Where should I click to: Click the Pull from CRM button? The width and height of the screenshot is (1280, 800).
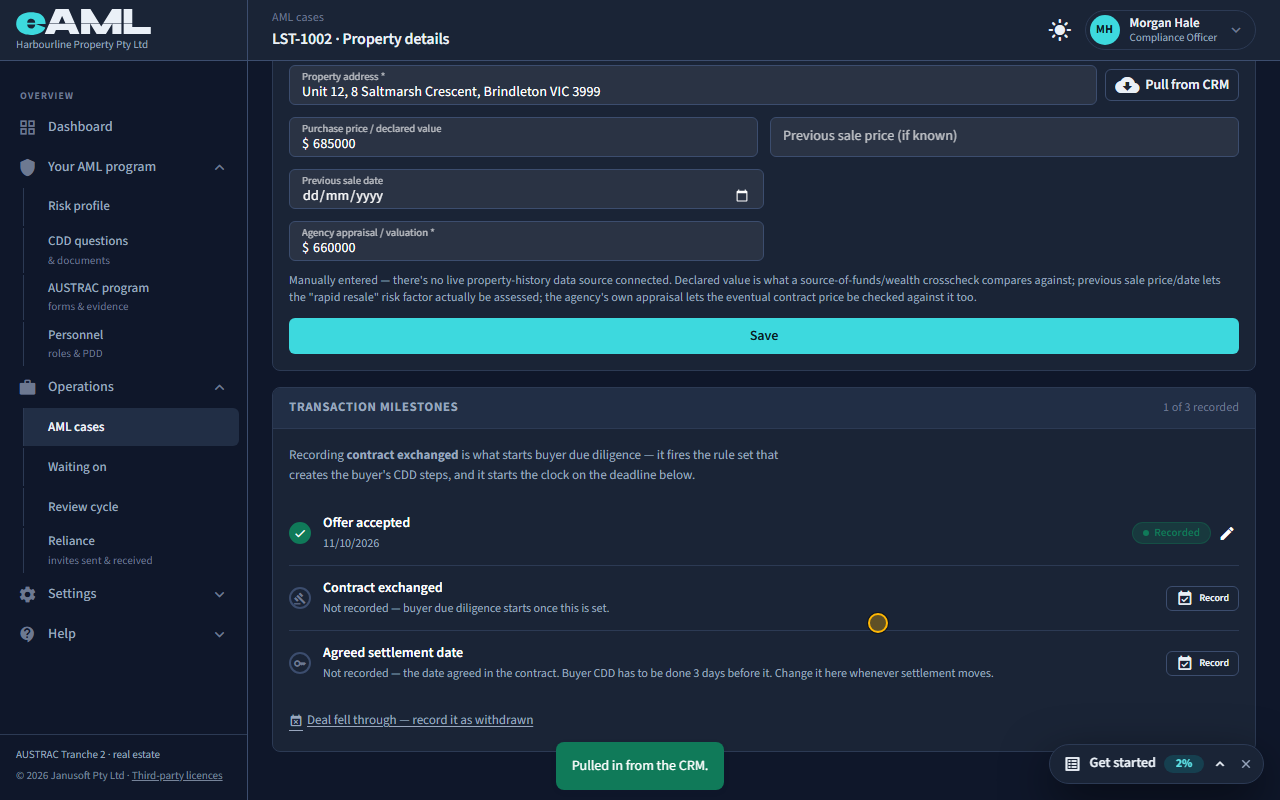pos(1172,85)
